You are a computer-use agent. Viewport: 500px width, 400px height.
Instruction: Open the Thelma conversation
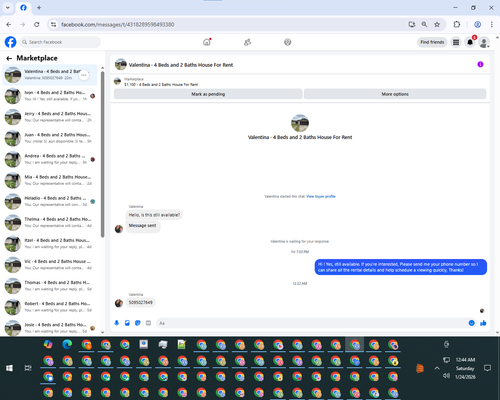(50, 222)
